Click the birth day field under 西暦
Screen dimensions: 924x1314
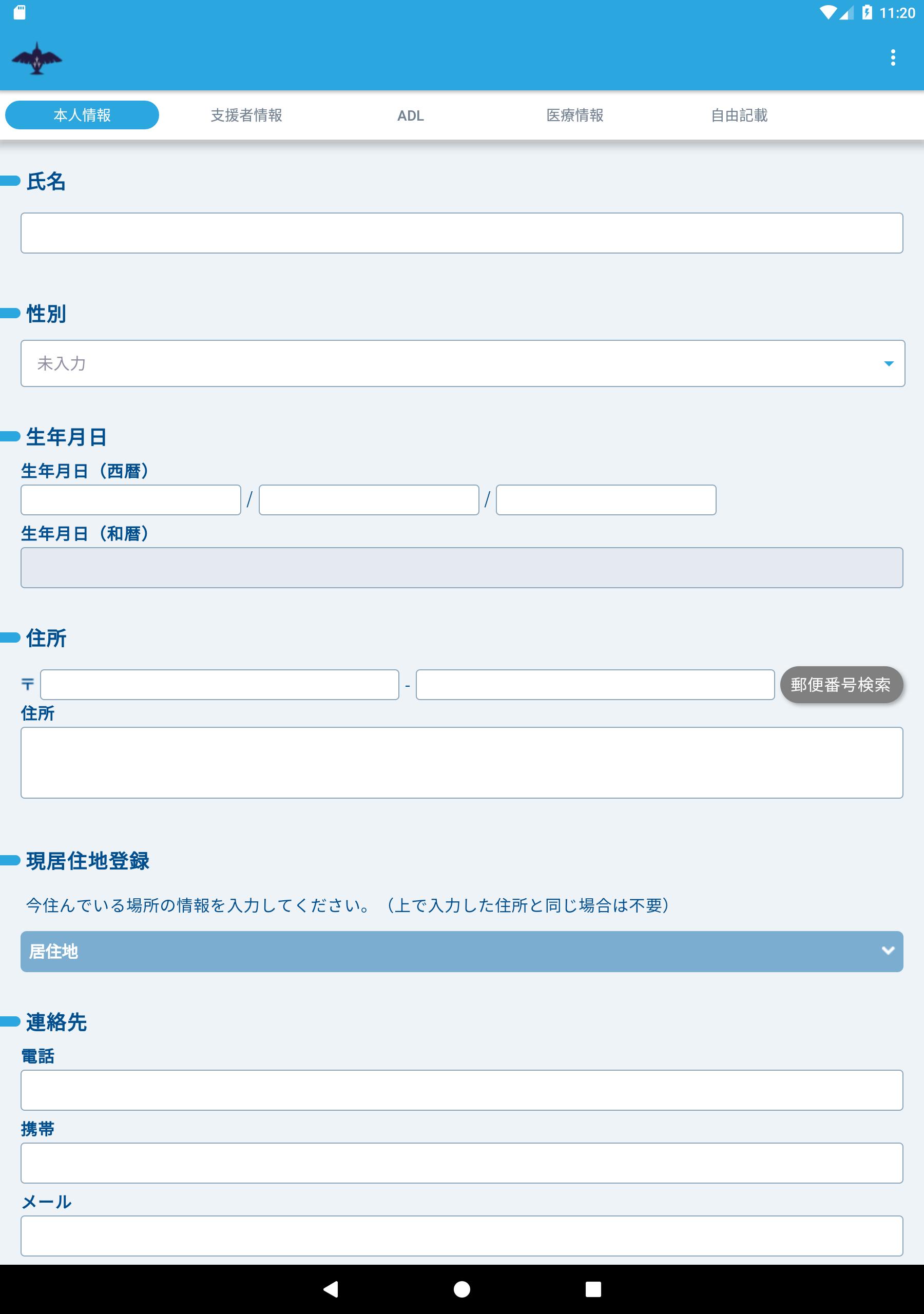pos(606,500)
